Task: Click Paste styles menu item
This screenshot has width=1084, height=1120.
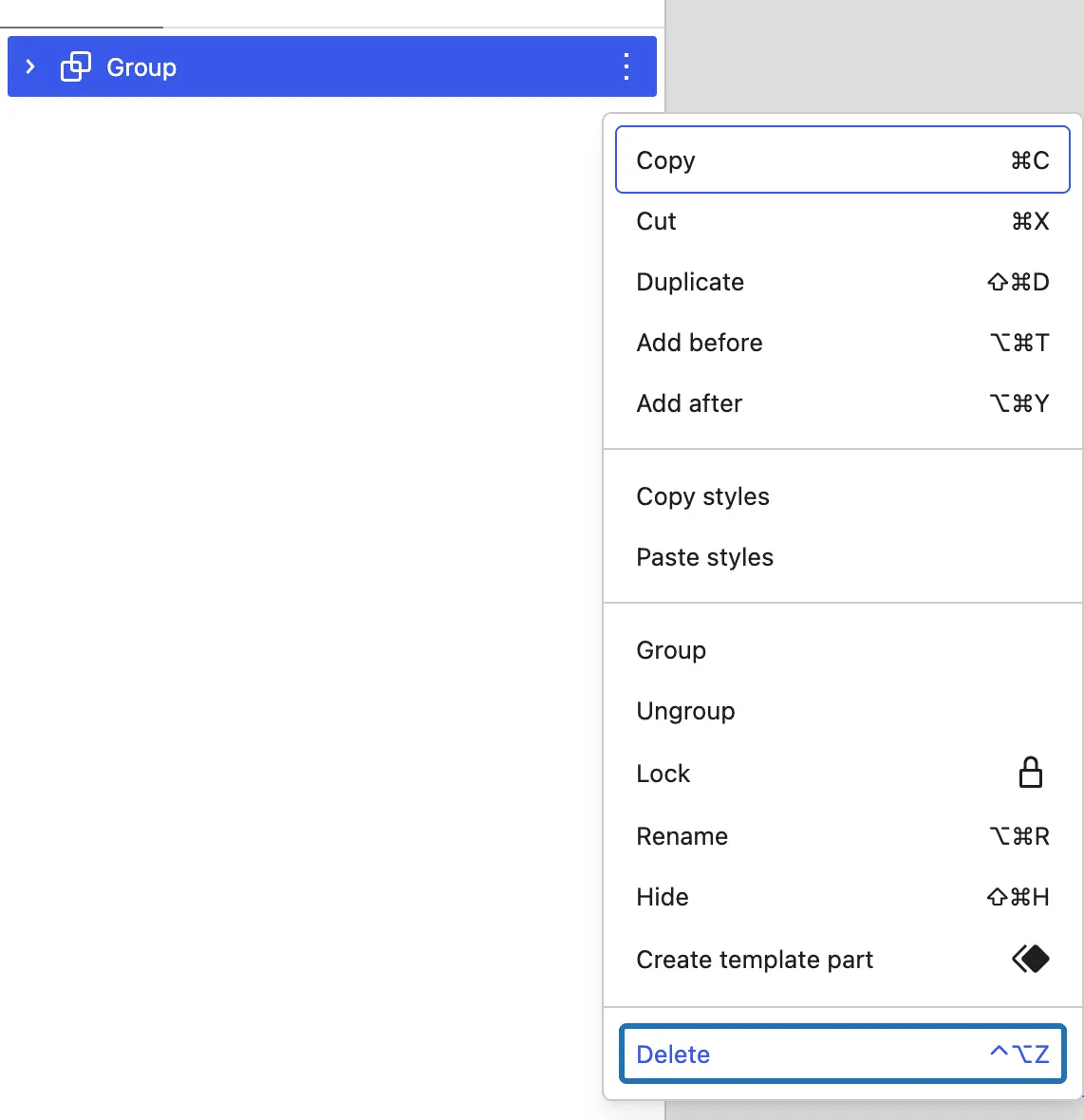Action: pyautogui.click(x=843, y=557)
